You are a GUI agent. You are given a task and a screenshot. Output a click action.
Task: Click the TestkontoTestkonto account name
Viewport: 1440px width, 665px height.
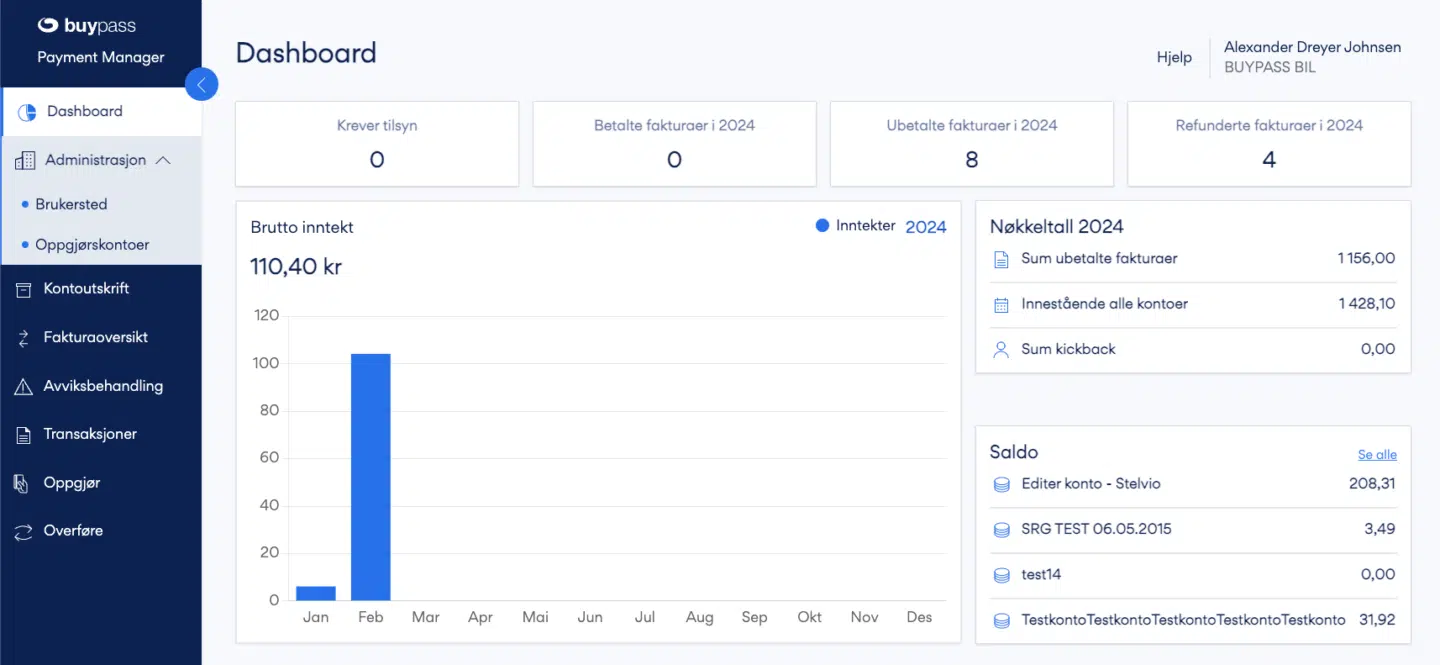[x=1183, y=620]
